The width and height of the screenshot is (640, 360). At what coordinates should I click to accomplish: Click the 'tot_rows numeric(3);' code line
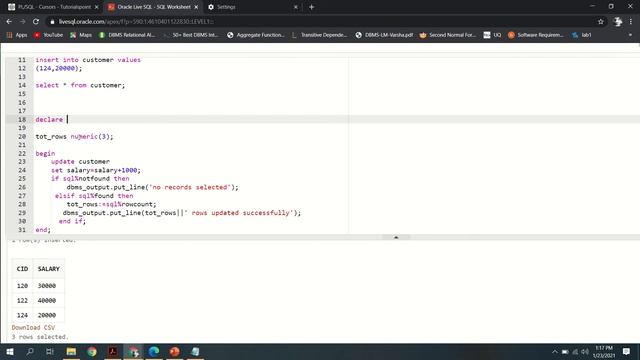[74, 136]
